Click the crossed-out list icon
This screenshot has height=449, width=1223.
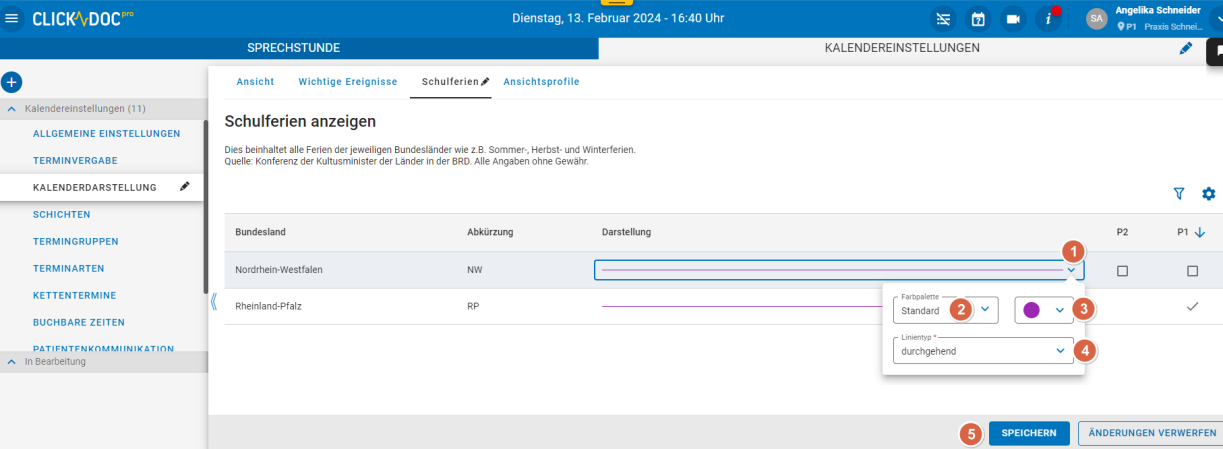941,19
